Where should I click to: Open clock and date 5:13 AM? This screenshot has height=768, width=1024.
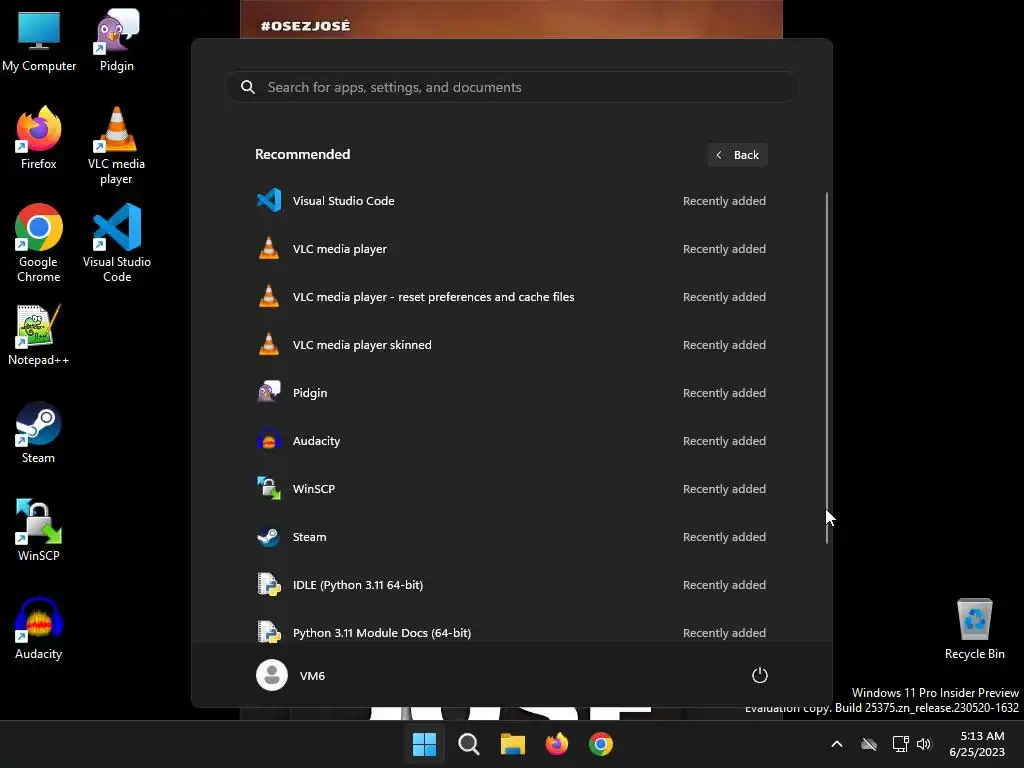[977, 744]
